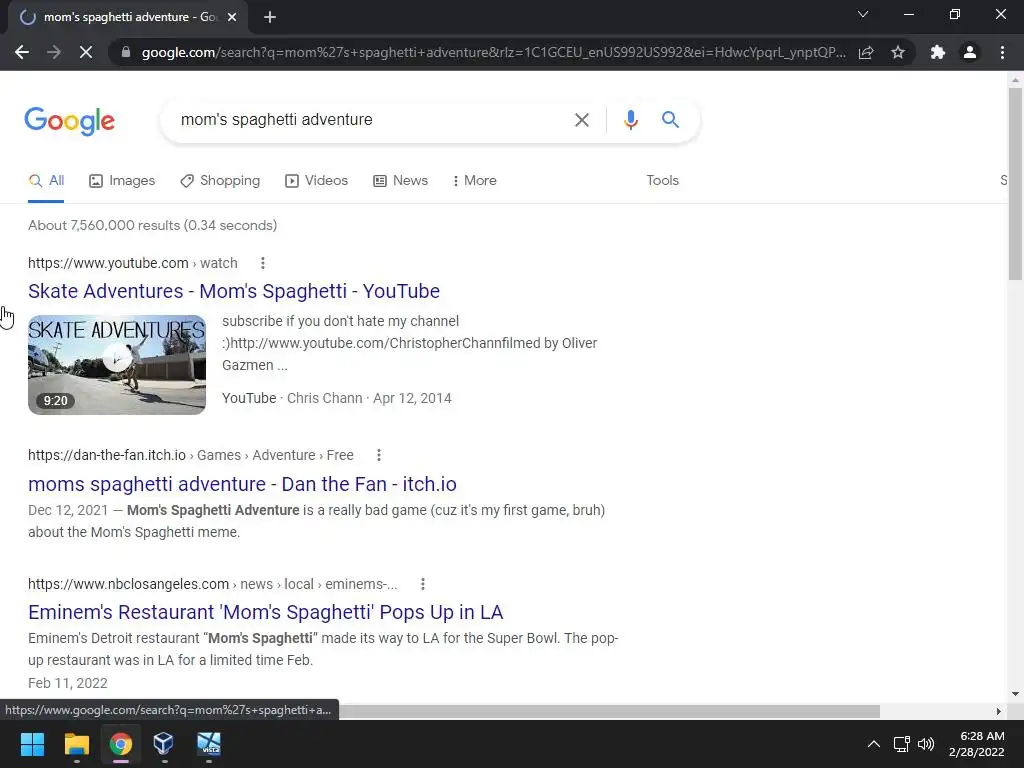Share this page via the share icon
The image size is (1024, 768).
pos(866,52)
